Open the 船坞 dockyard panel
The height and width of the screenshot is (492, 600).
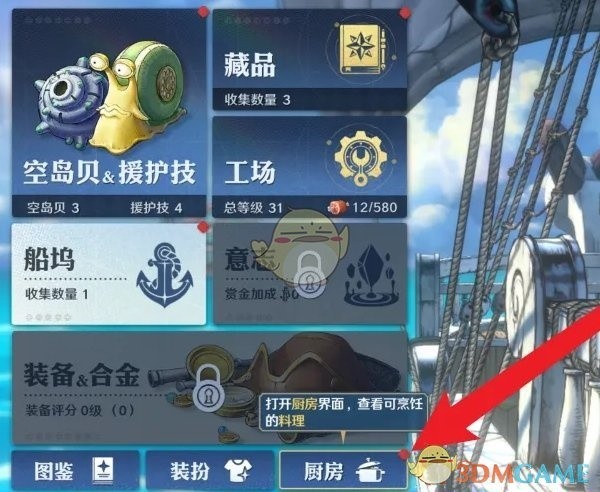click(x=109, y=274)
